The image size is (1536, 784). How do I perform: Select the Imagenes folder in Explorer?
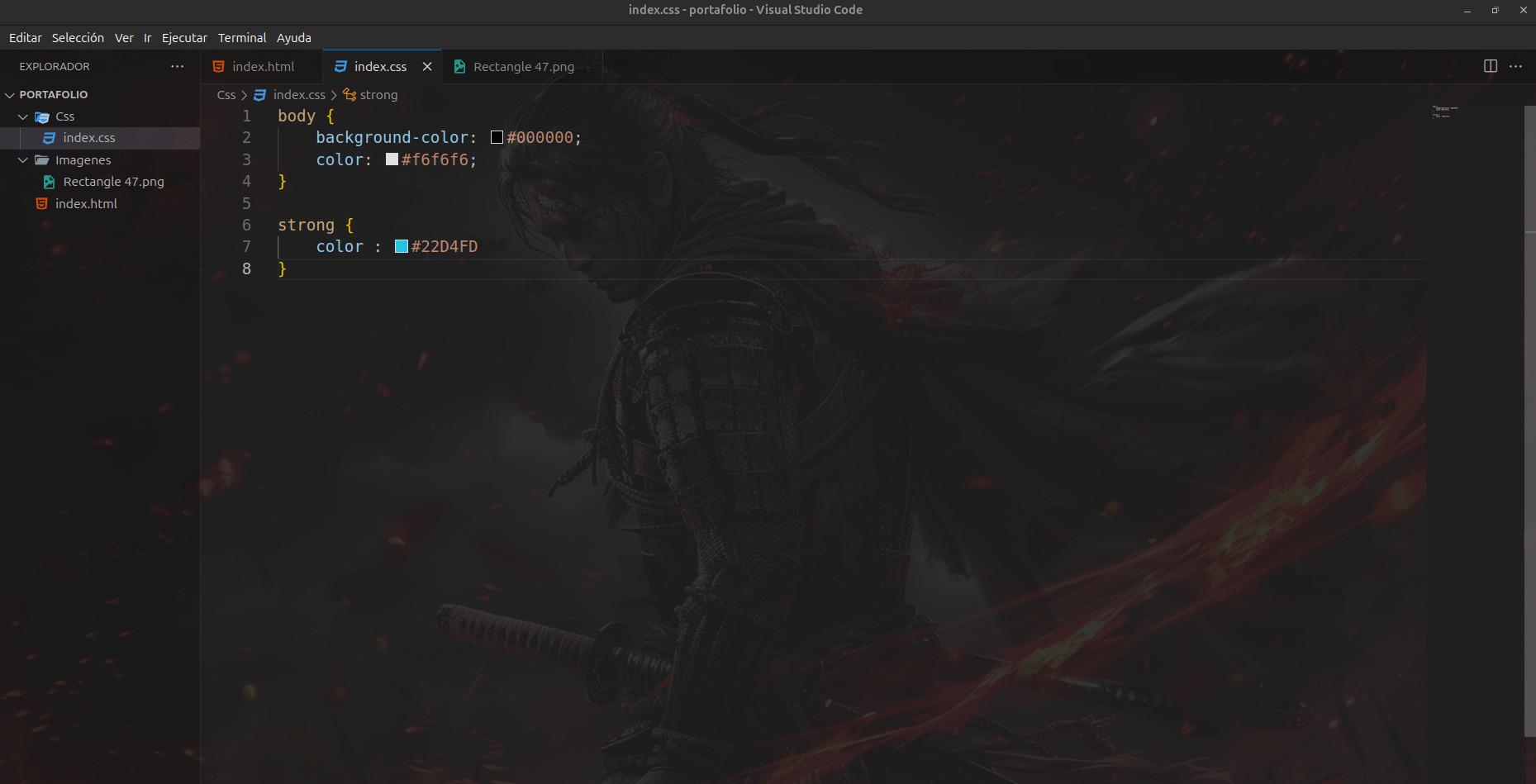[x=100, y=160]
